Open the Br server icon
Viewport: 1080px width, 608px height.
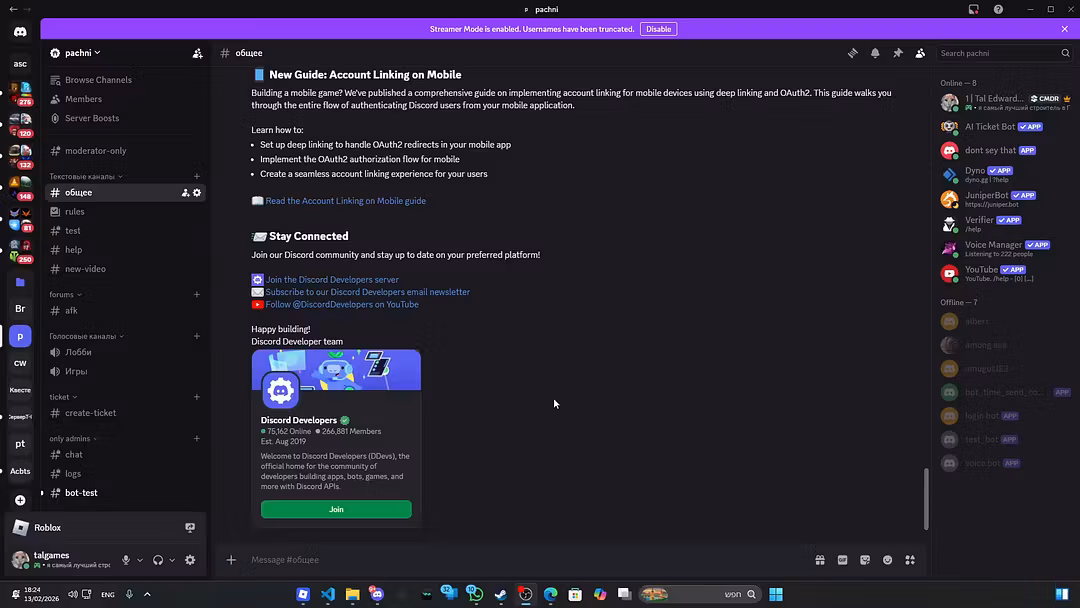(x=20, y=308)
